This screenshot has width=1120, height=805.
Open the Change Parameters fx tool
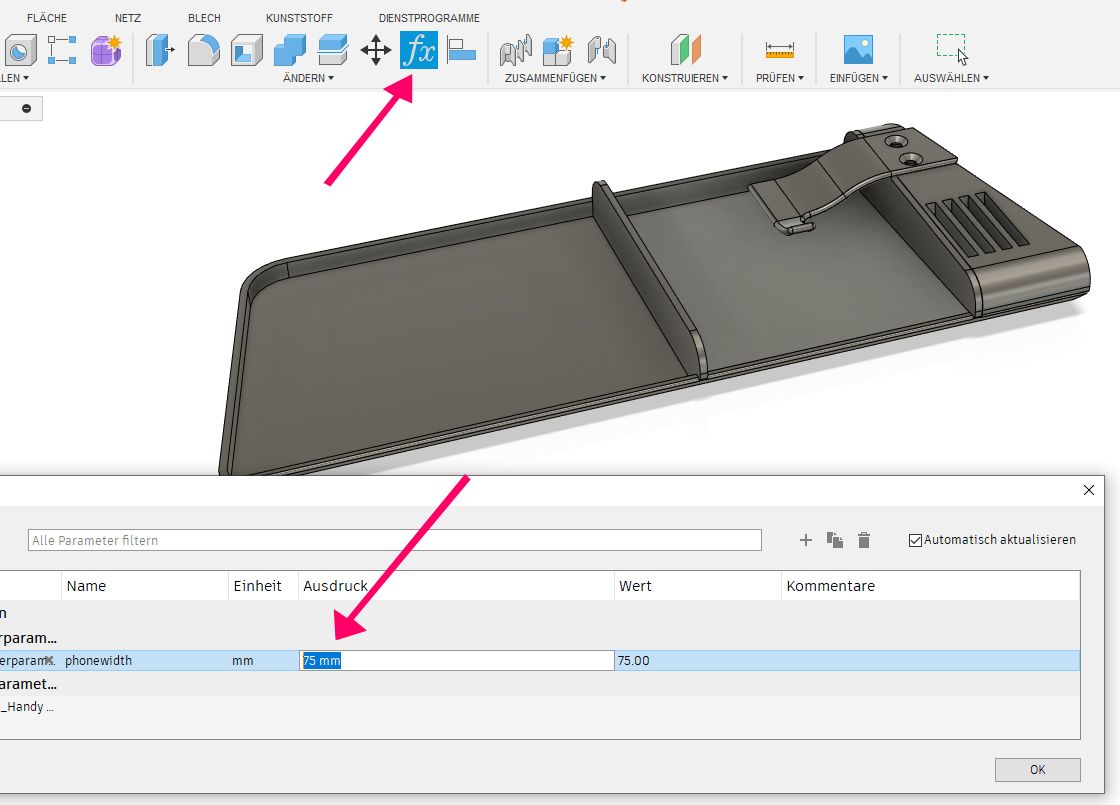(419, 50)
